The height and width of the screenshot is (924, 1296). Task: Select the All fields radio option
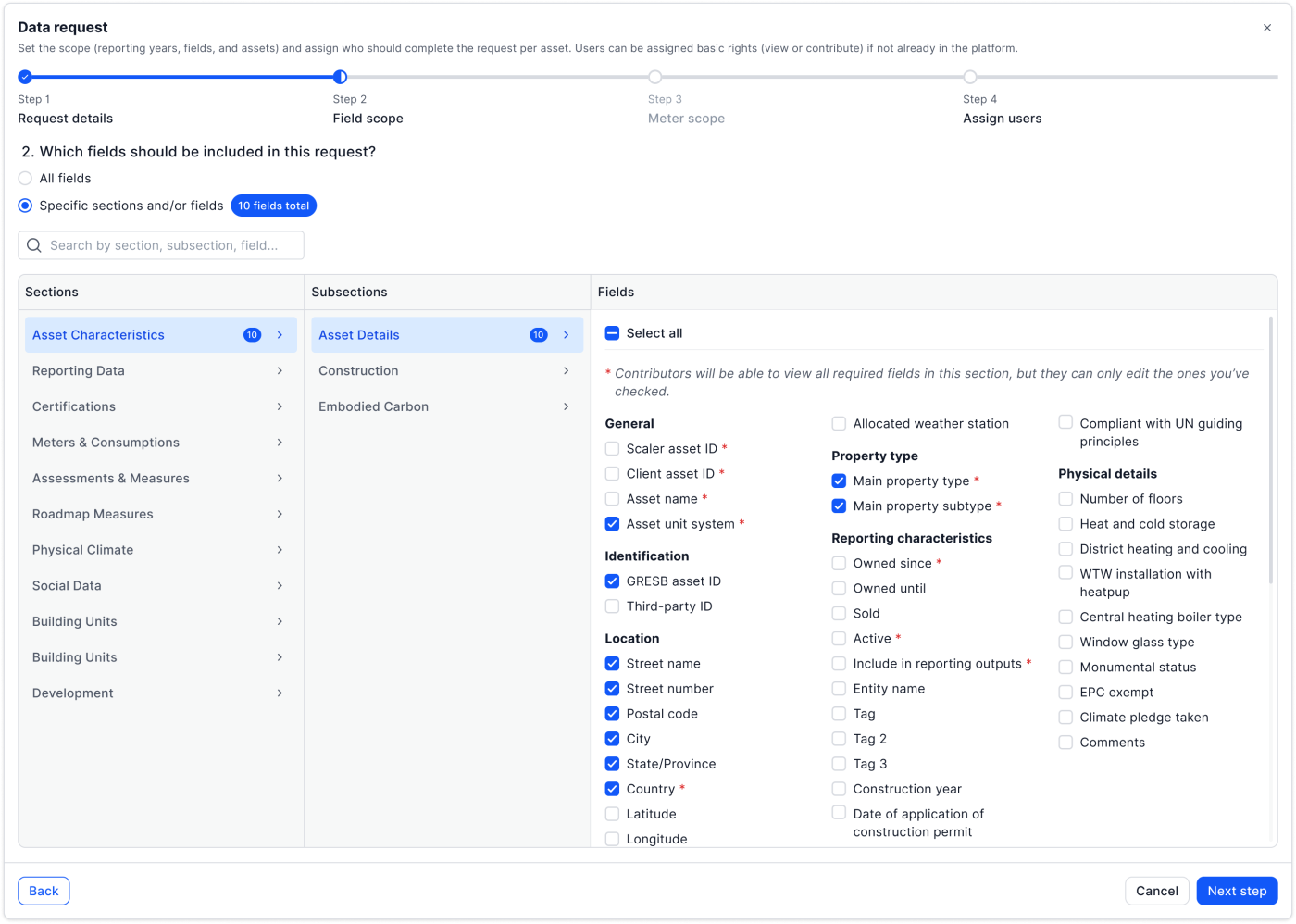point(25,178)
